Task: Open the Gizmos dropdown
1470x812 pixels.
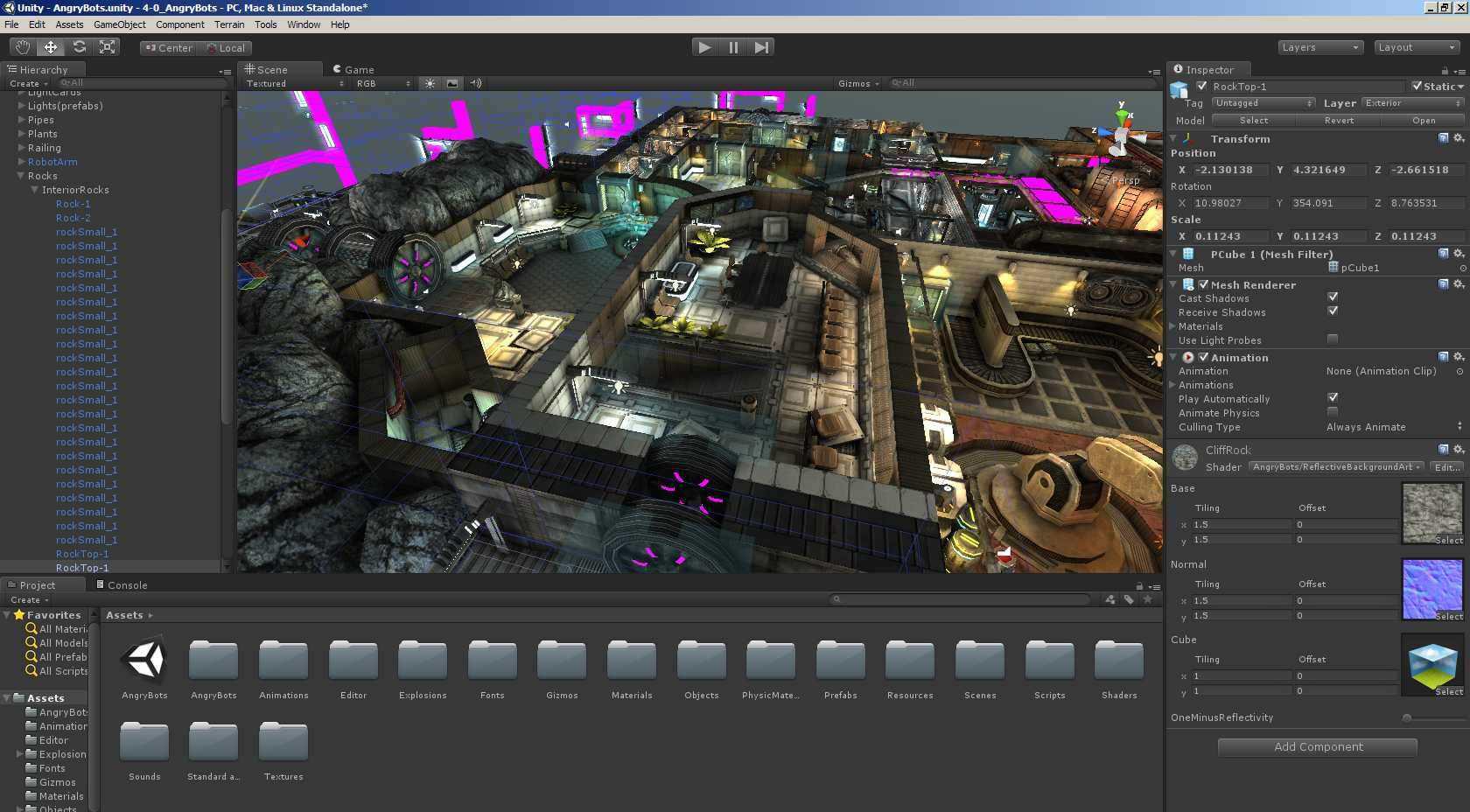Action: 858,83
